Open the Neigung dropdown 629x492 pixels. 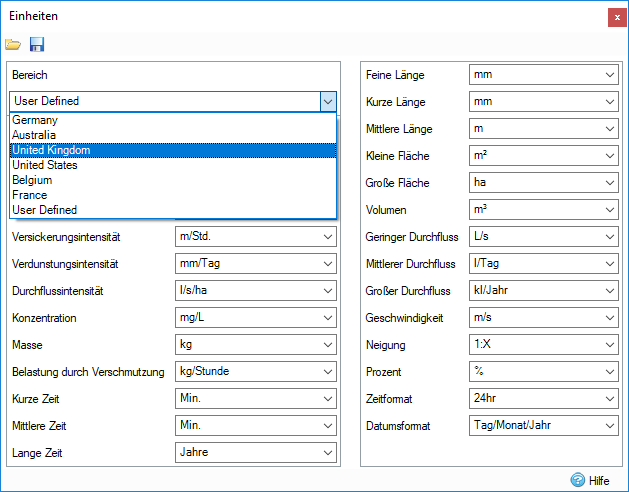pyautogui.click(x=610, y=345)
